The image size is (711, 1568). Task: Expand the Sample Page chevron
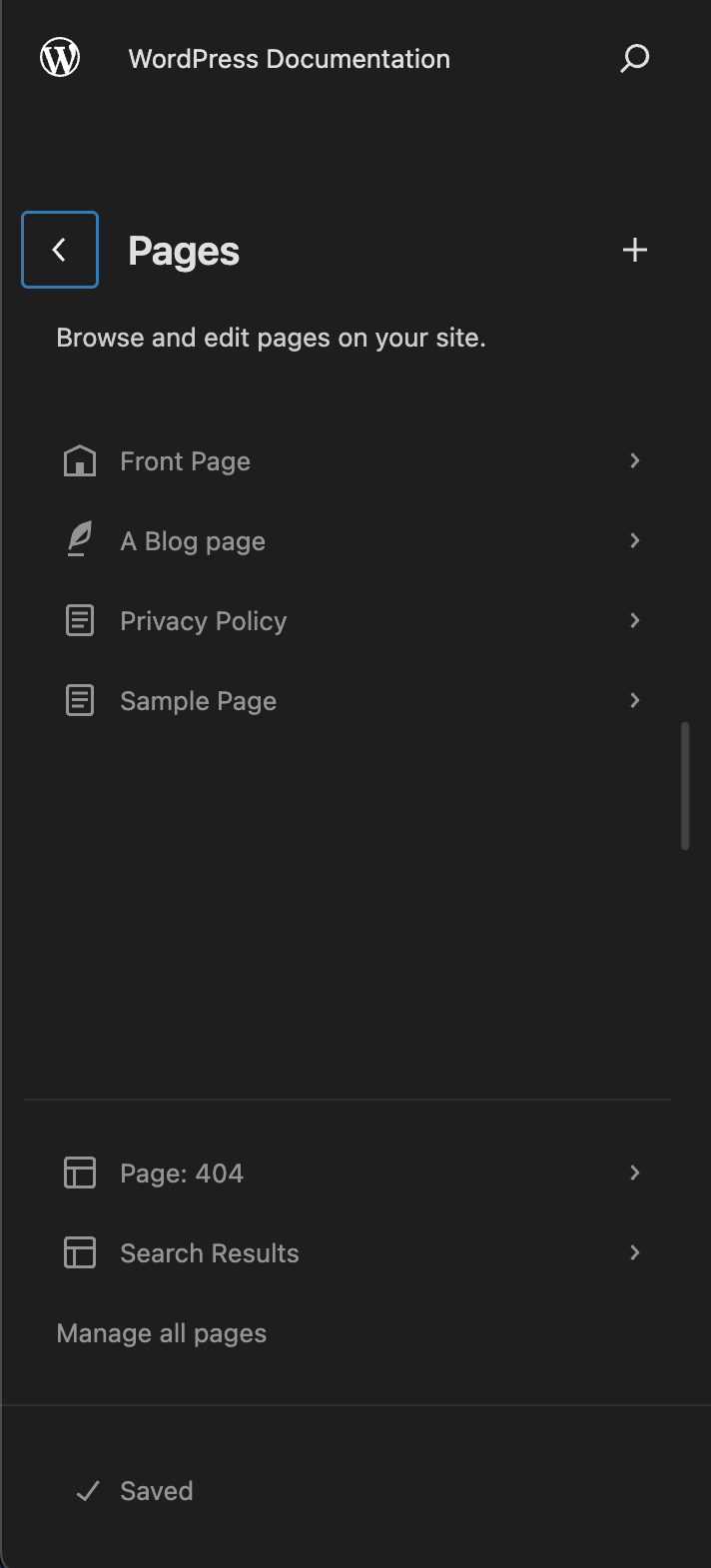pos(635,700)
